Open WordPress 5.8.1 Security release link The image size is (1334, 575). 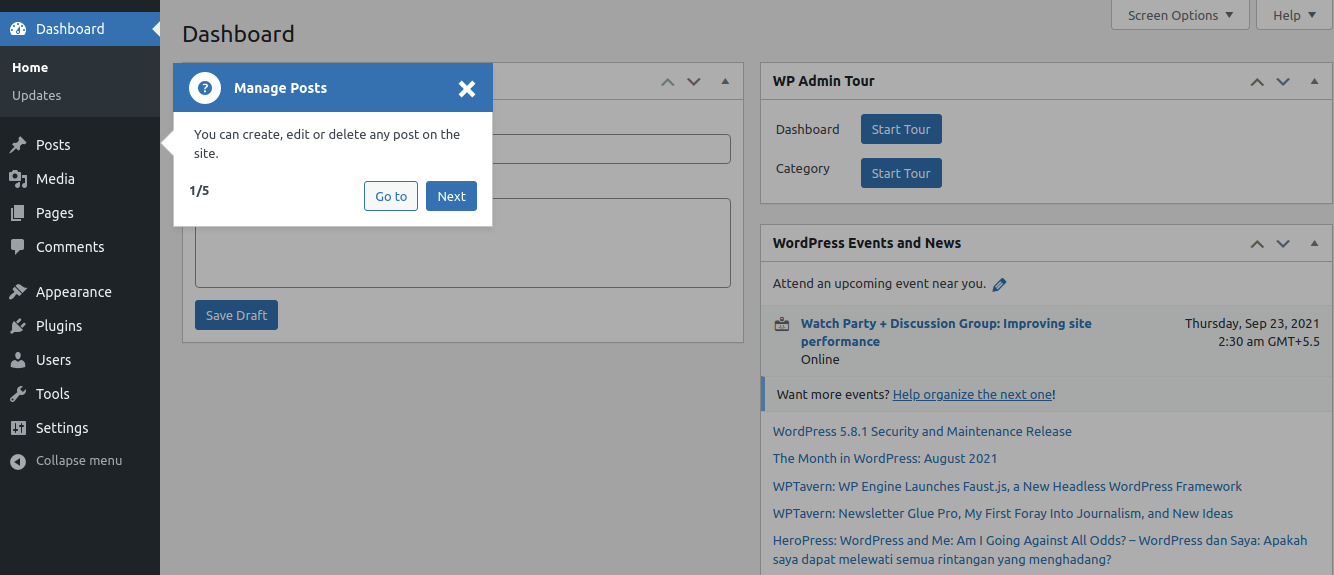(x=922, y=432)
